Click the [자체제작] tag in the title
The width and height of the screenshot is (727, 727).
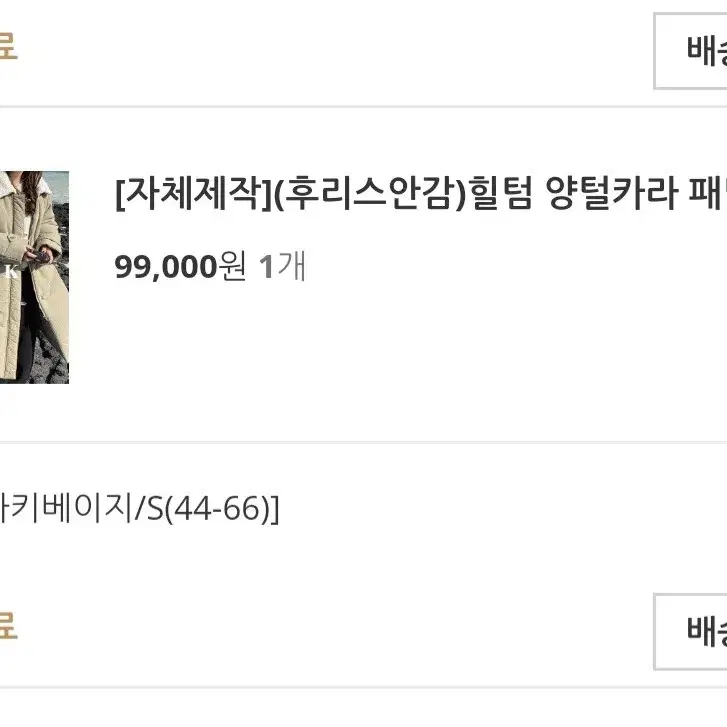[x=193, y=193]
